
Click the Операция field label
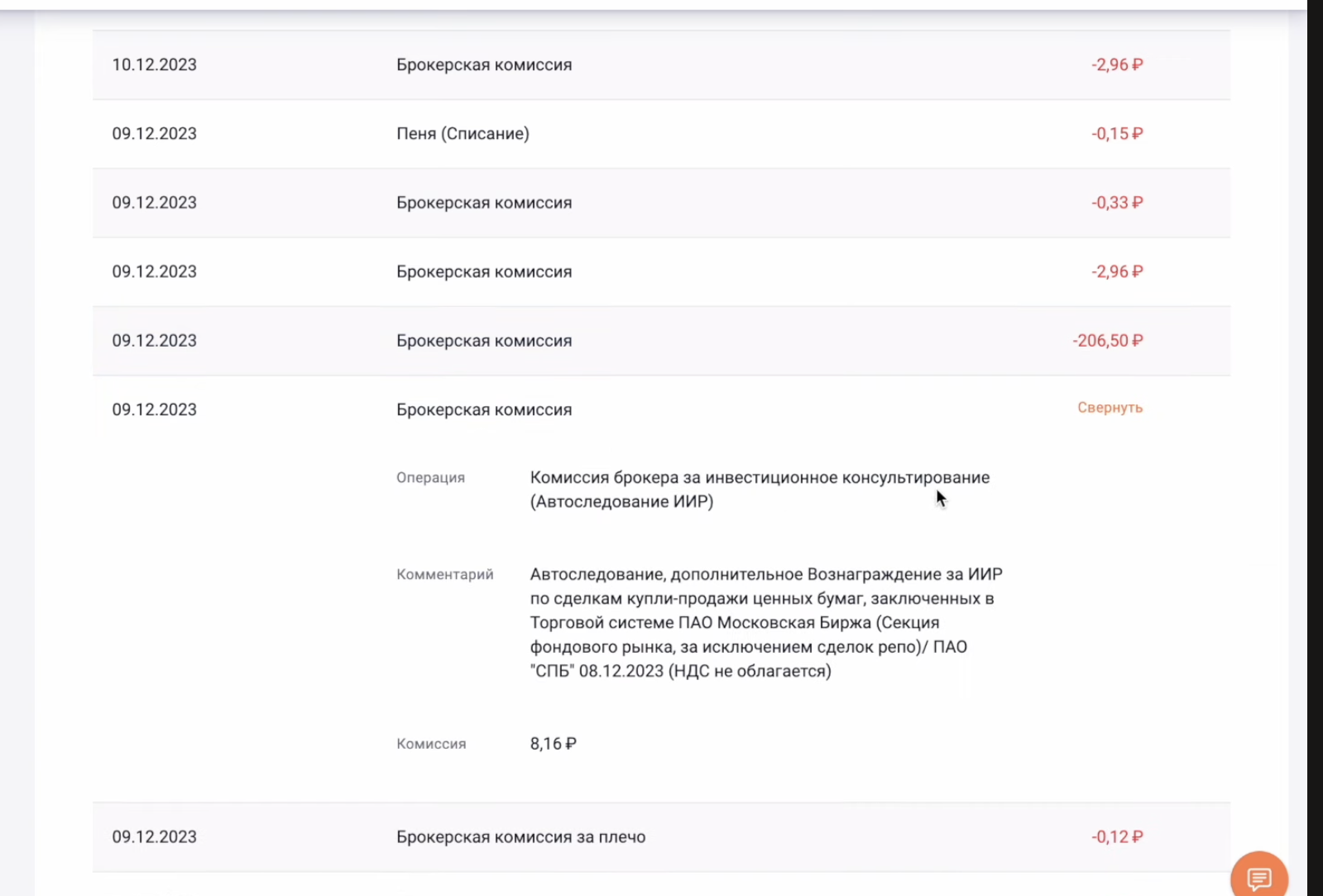(430, 478)
